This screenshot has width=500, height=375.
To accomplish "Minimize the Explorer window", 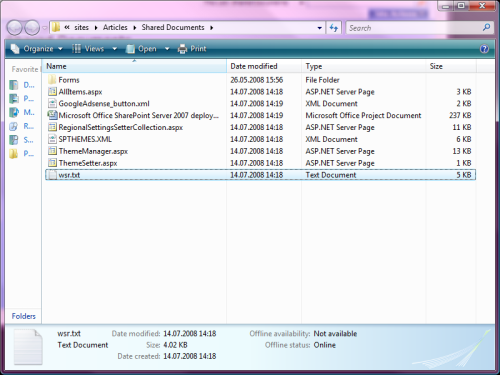I will click(x=445, y=6).
